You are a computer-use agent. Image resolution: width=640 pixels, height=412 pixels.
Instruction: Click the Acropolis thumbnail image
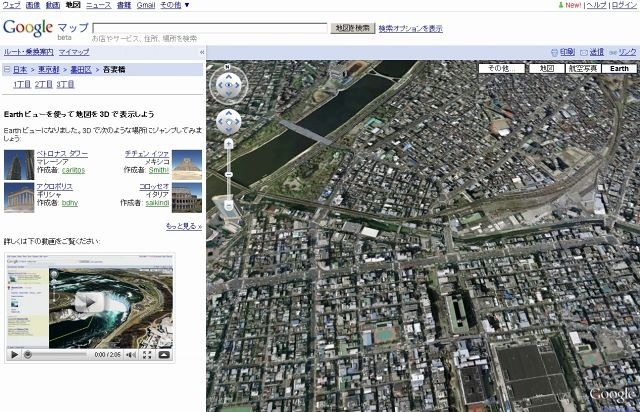point(19,198)
